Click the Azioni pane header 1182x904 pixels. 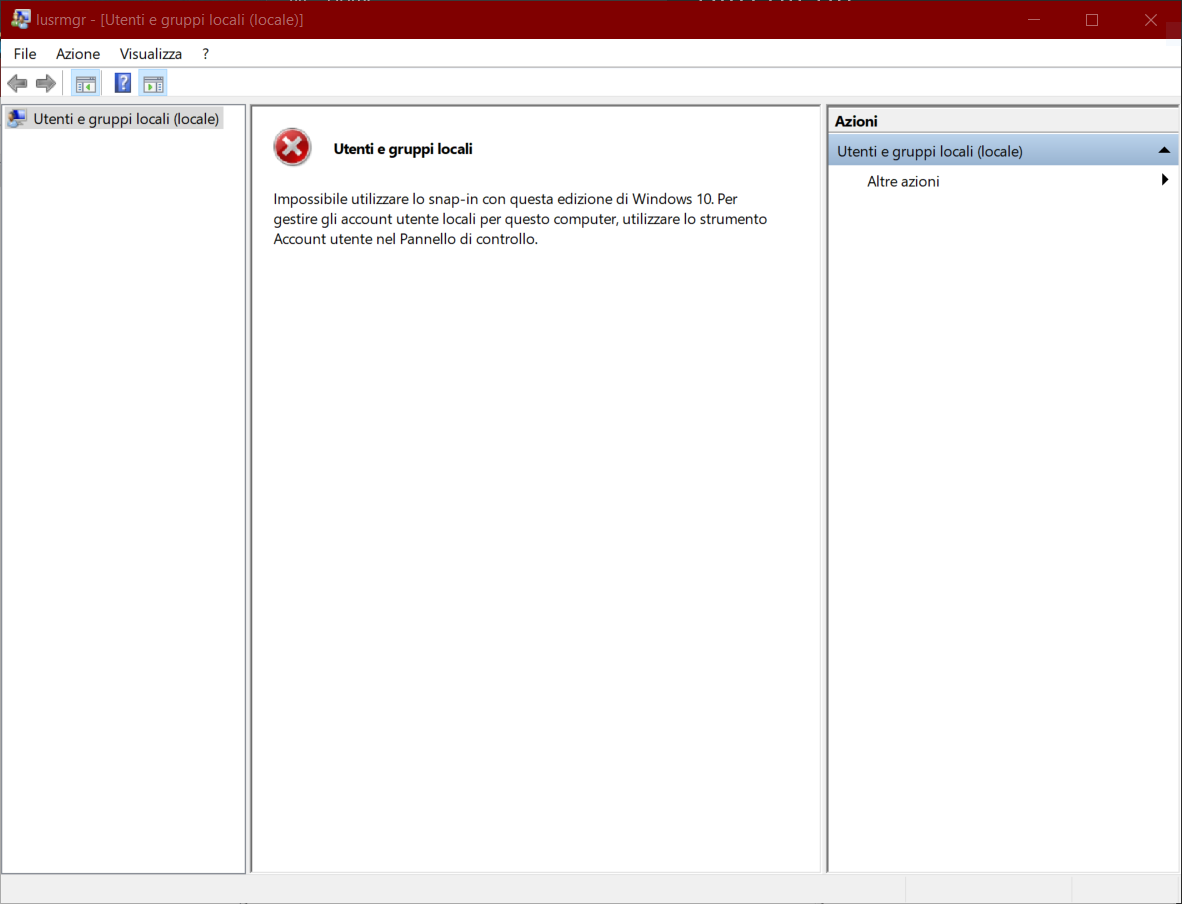pos(1003,121)
